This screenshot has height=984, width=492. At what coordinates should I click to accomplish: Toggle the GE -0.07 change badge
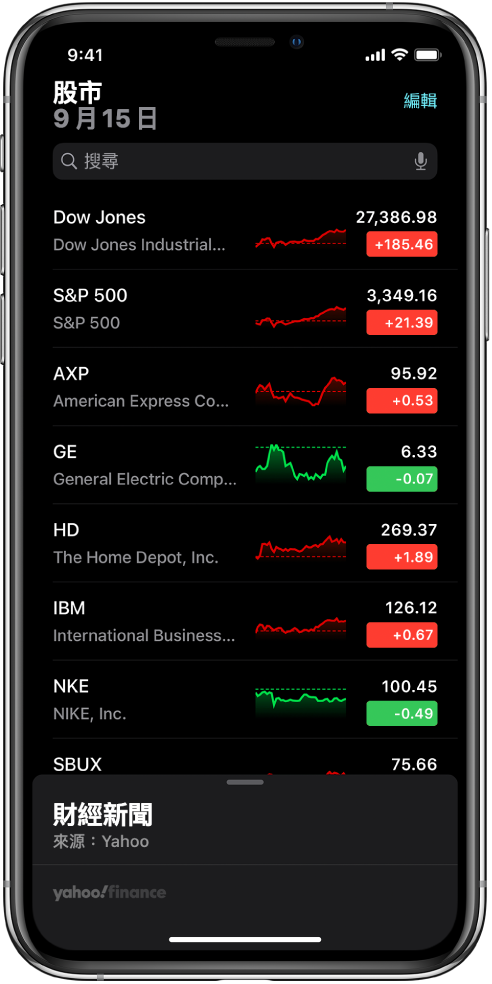click(402, 479)
